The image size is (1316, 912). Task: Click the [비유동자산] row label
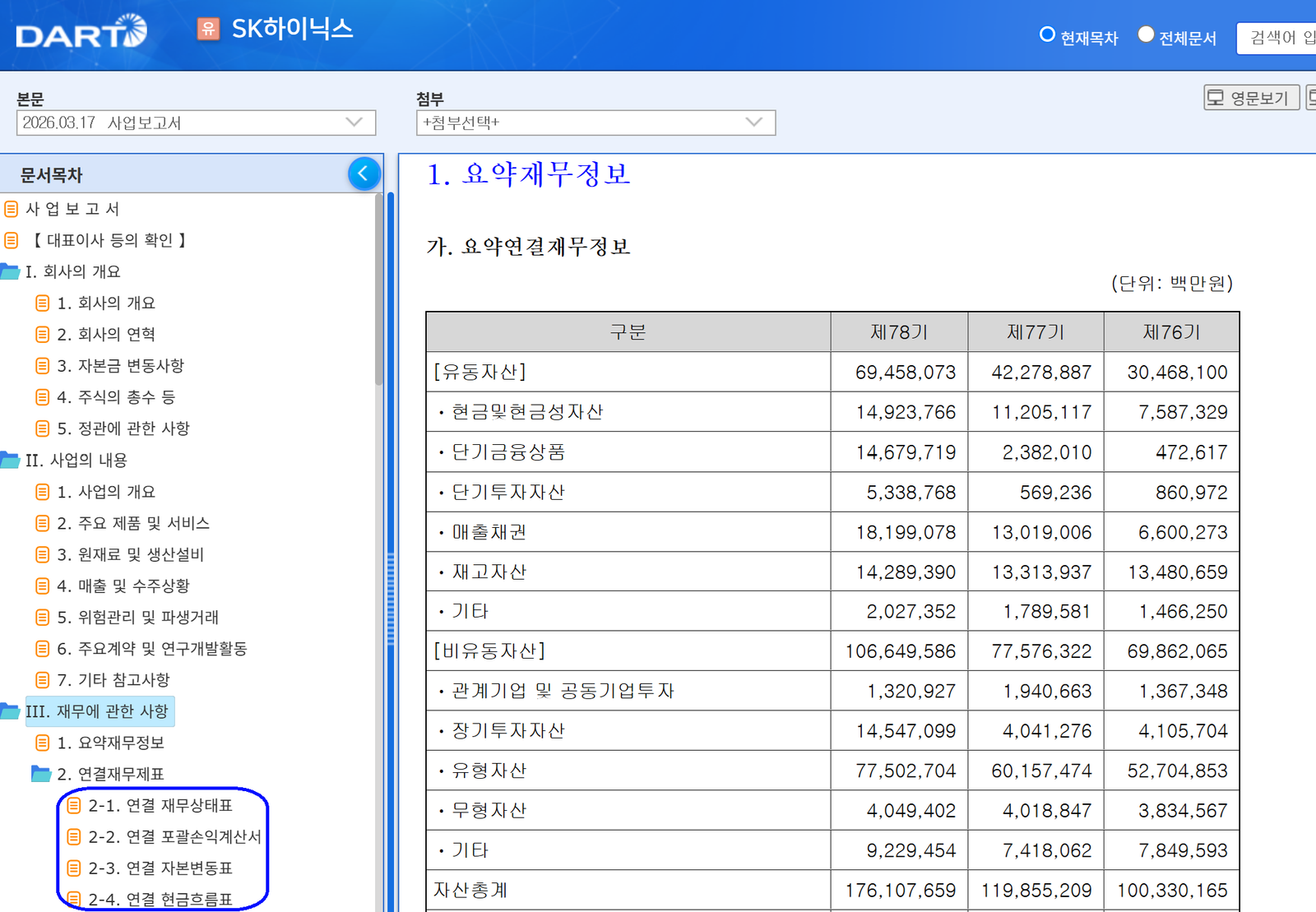[489, 651]
